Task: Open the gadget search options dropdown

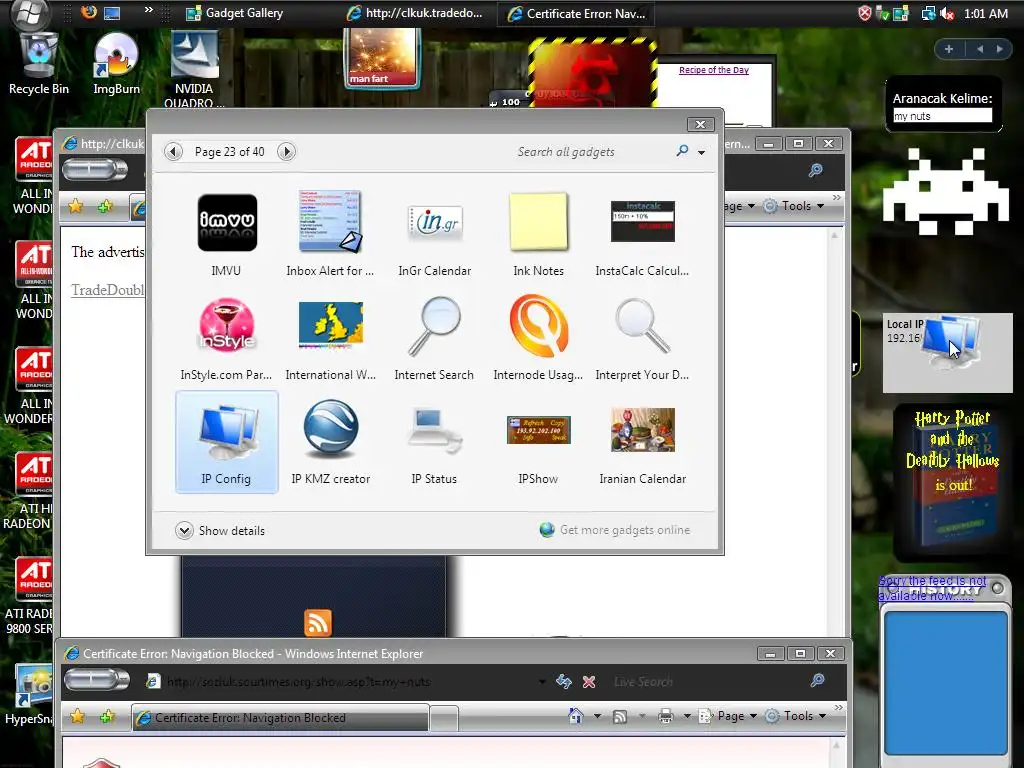Action: [701, 152]
